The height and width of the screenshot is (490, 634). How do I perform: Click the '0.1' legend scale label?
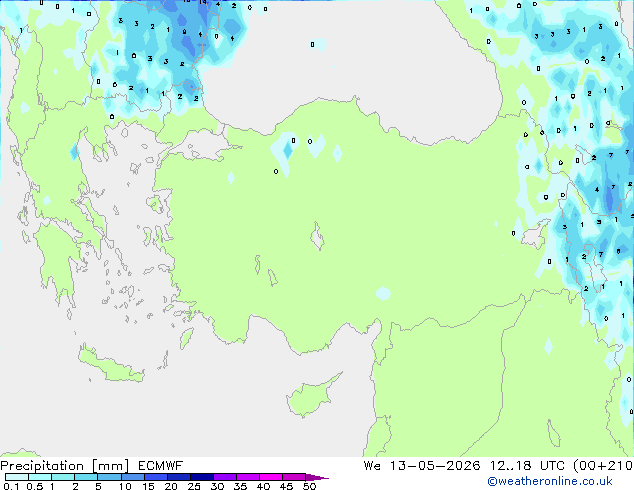coord(11,486)
